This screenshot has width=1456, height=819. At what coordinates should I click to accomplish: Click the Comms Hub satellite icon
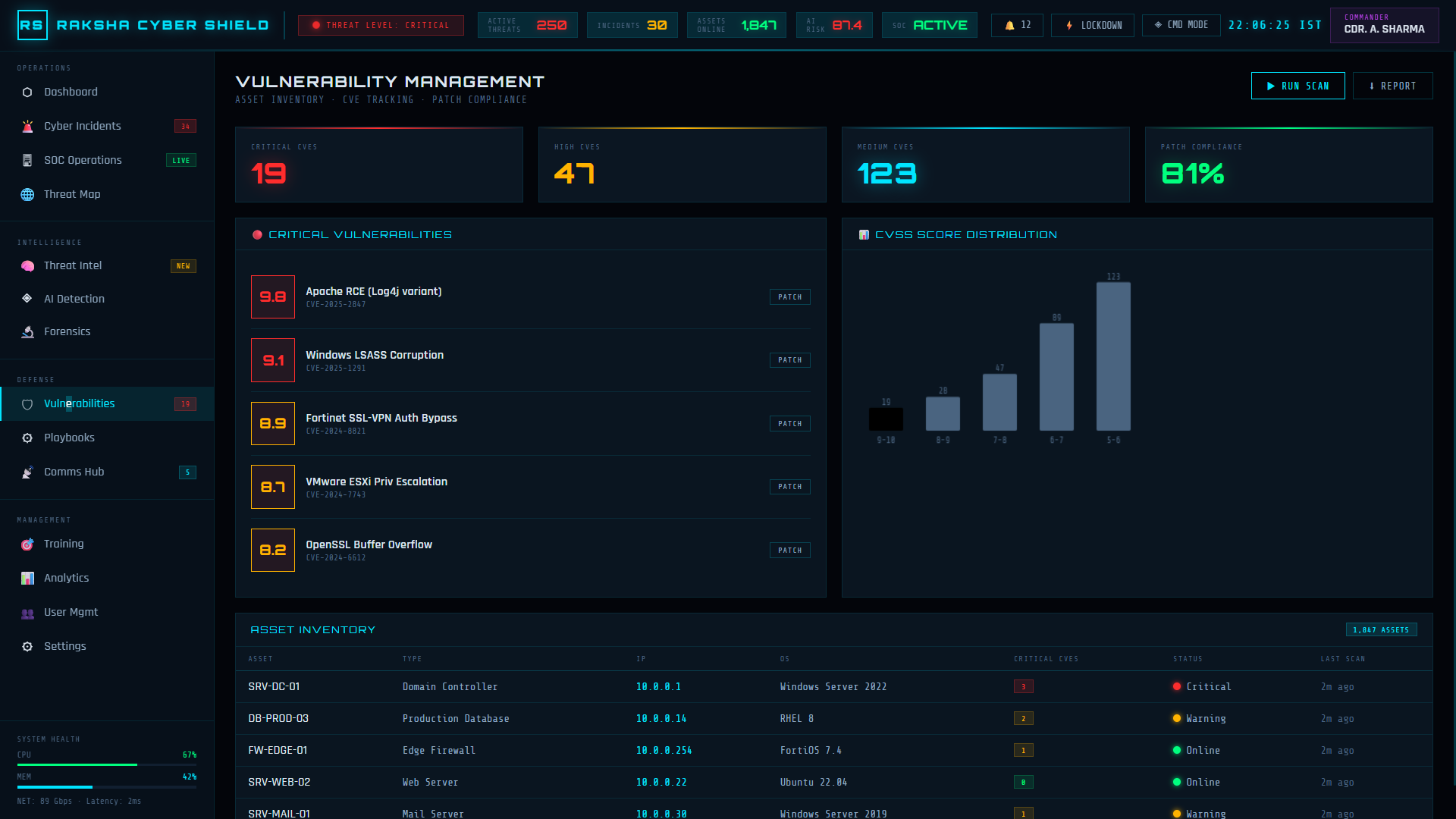[27, 472]
